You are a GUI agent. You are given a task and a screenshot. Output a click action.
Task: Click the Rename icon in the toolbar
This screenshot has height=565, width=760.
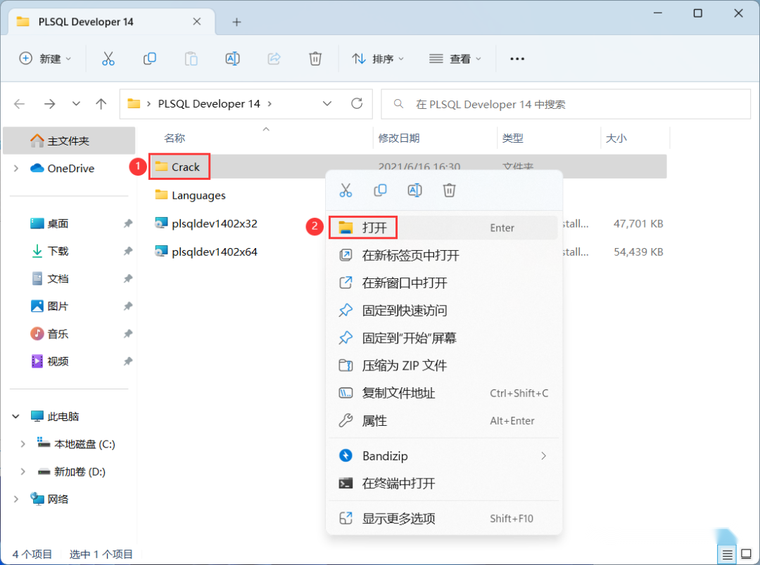[x=232, y=59]
